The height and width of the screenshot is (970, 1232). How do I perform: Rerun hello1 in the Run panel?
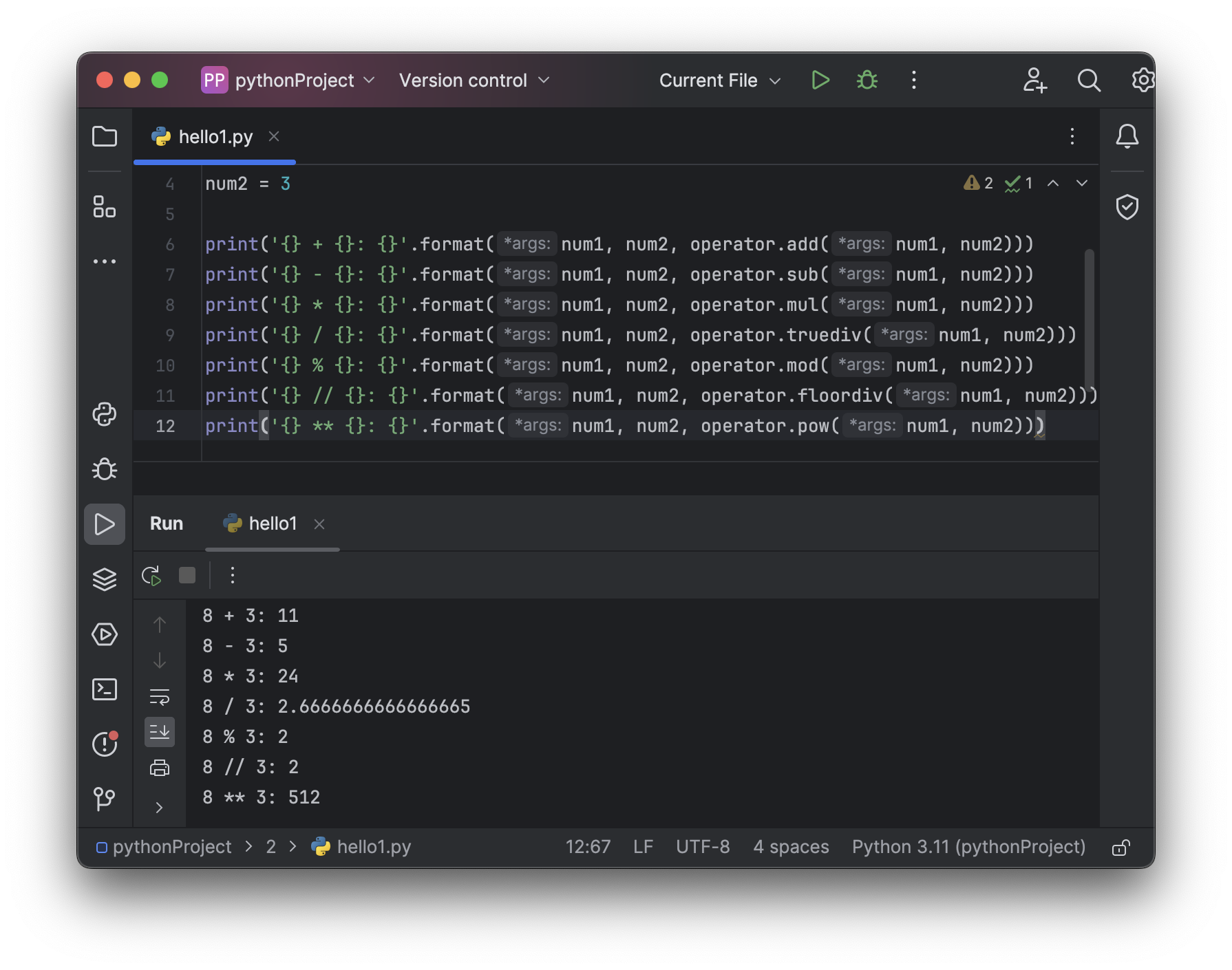[151, 575]
